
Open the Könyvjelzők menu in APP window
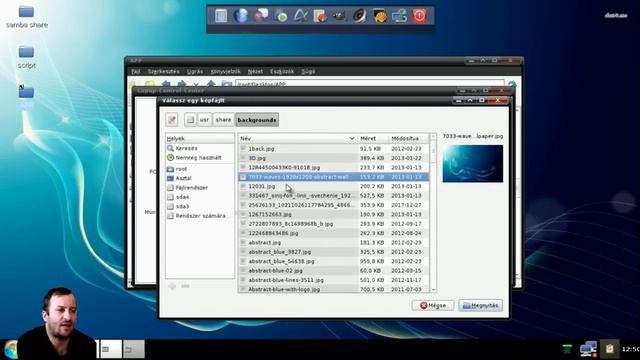pyautogui.click(x=225, y=71)
